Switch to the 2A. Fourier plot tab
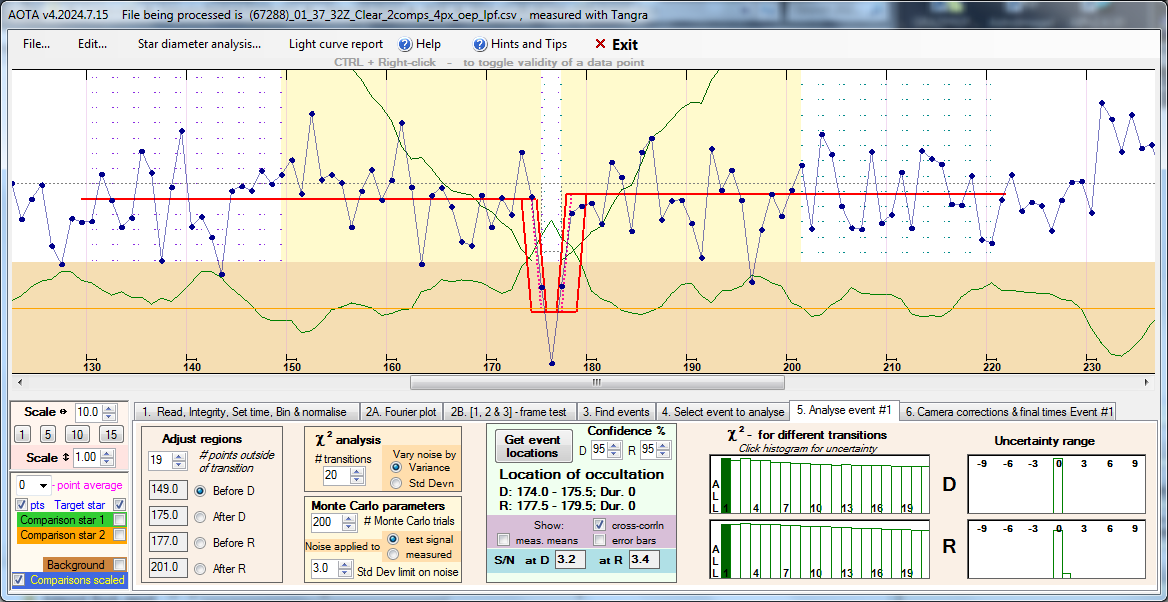The height and width of the screenshot is (602, 1168). tap(400, 411)
